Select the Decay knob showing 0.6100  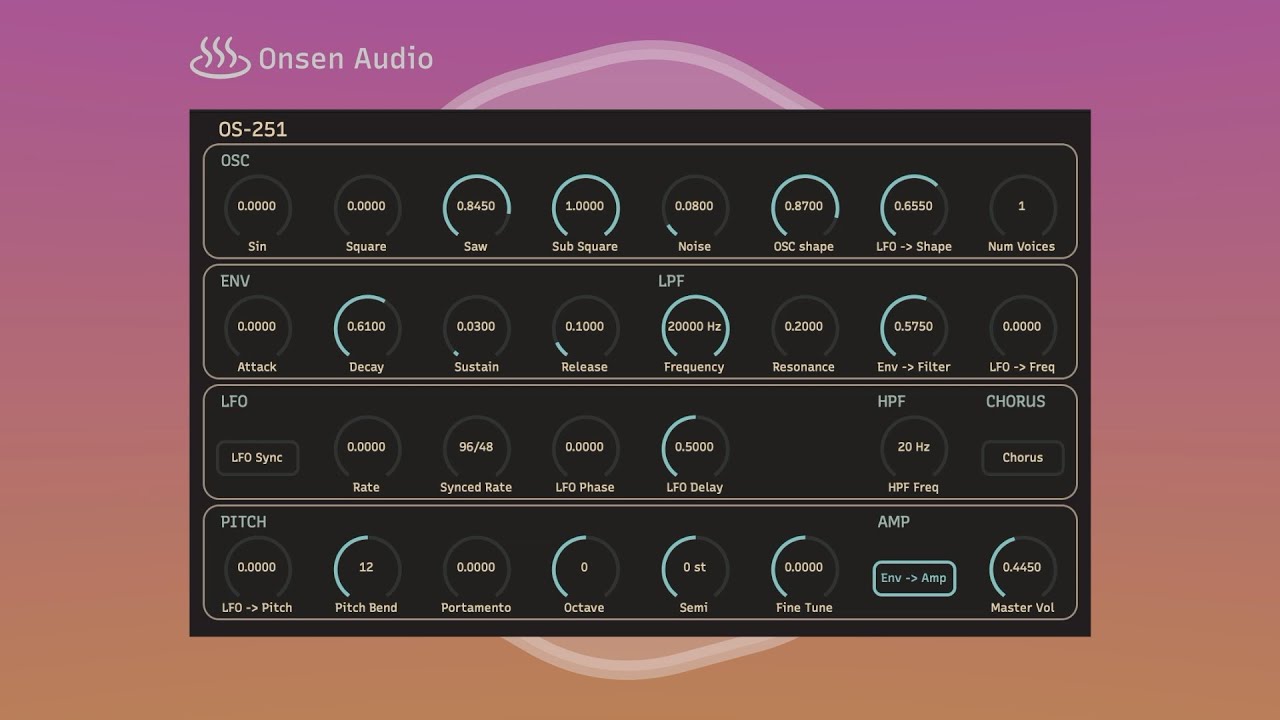366,327
